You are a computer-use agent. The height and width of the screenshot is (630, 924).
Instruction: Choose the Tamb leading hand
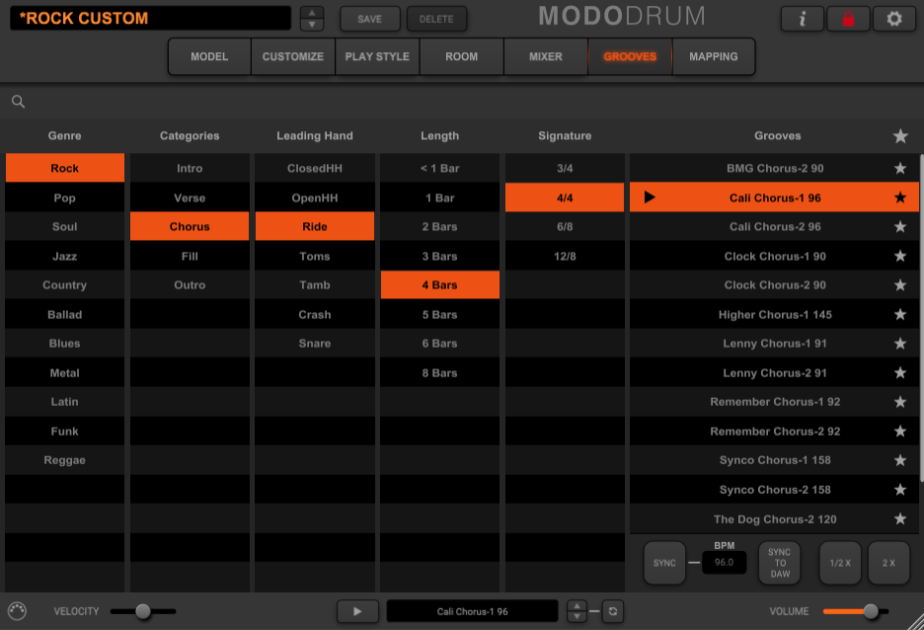point(315,285)
